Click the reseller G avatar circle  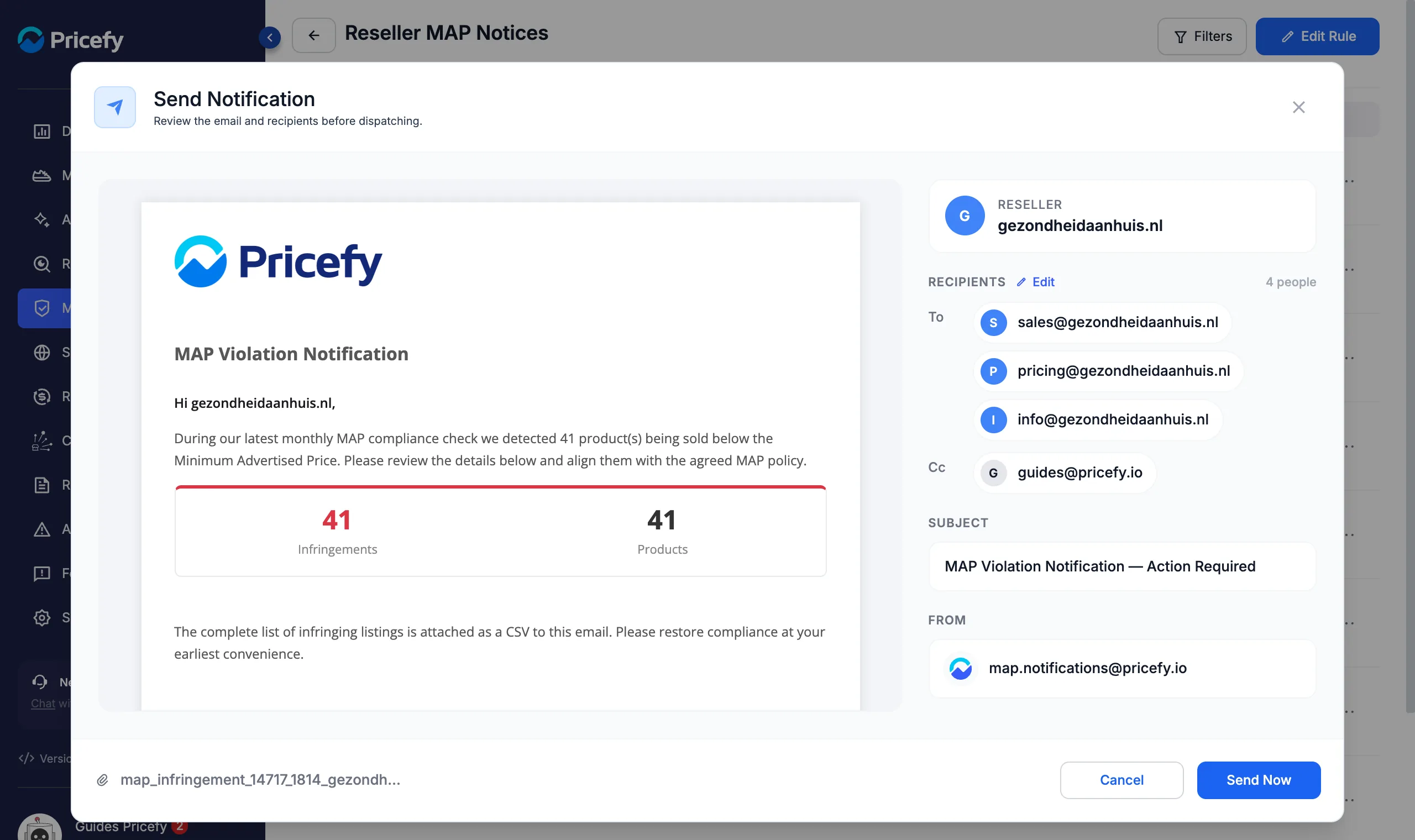coord(965,215)
